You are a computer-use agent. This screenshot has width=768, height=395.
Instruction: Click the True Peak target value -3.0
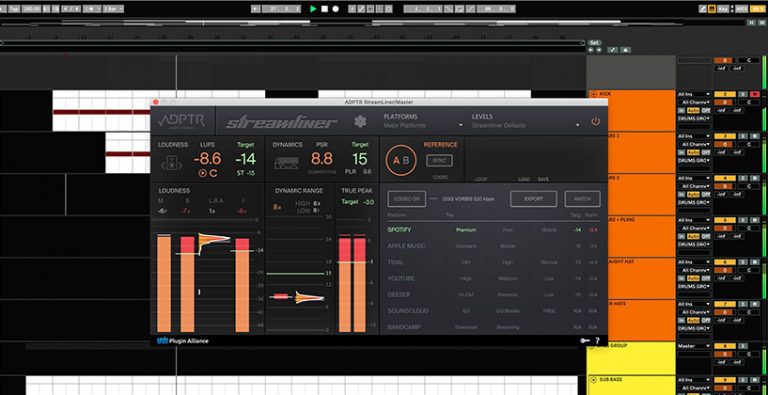coord(369,202)
